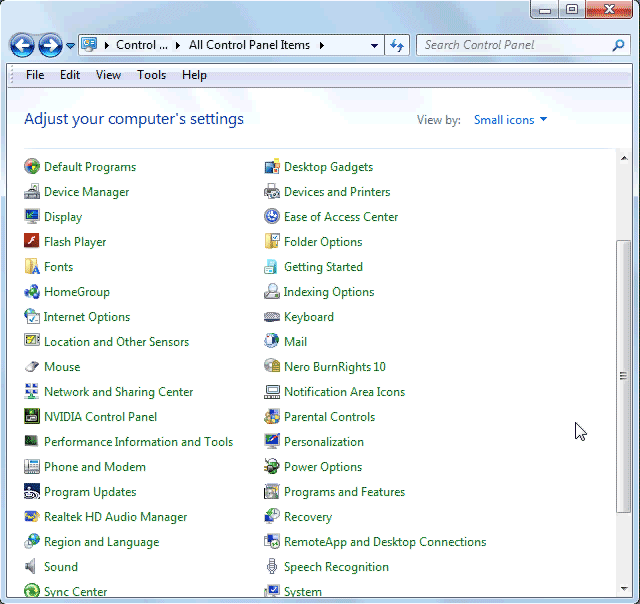Image resolution: width=640 pixels, height=604 pixels.
Task: Open Personalization link
Action: (324, 442)
